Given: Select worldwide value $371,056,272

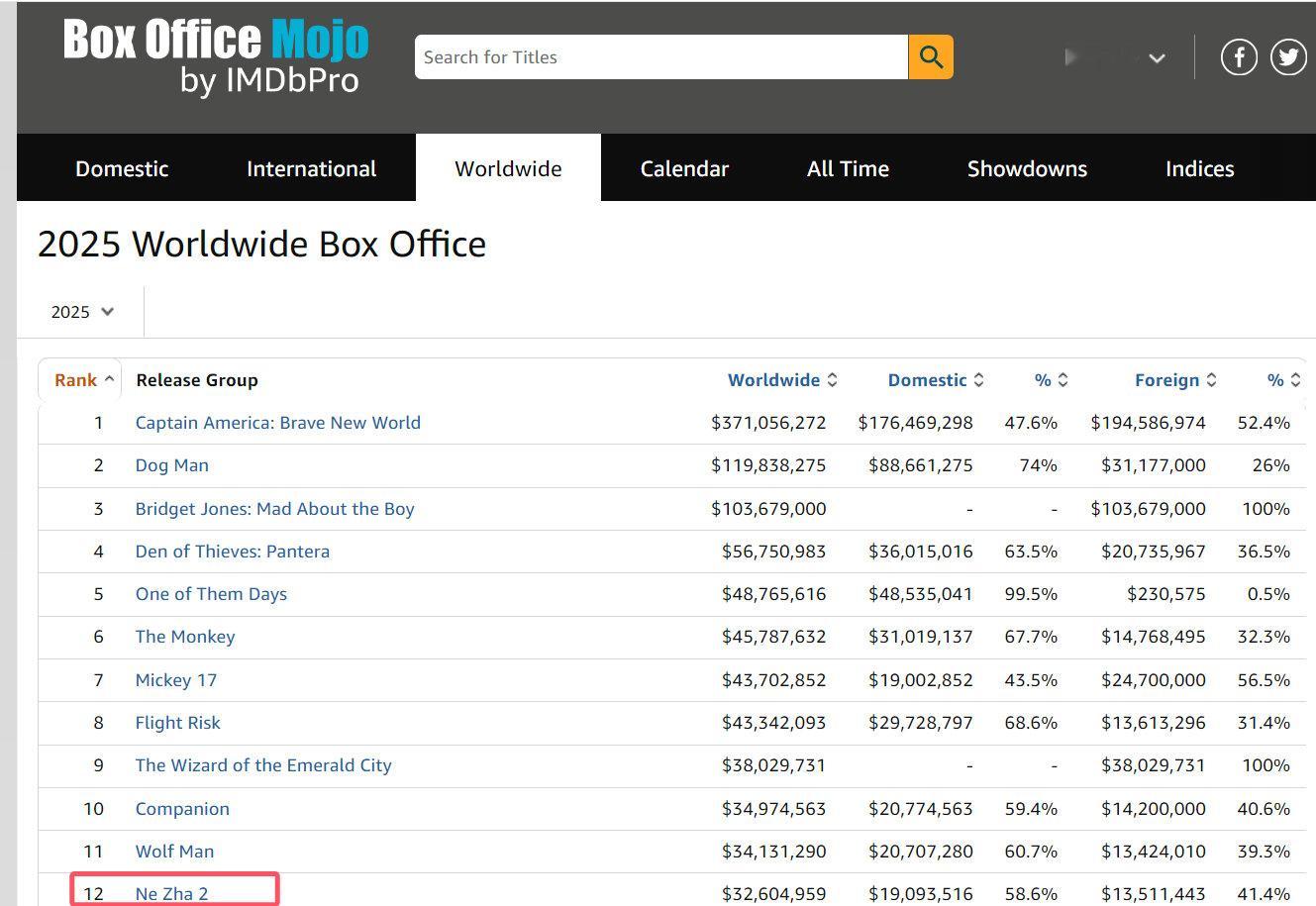Looking at the screenshot, I should 768,423.
